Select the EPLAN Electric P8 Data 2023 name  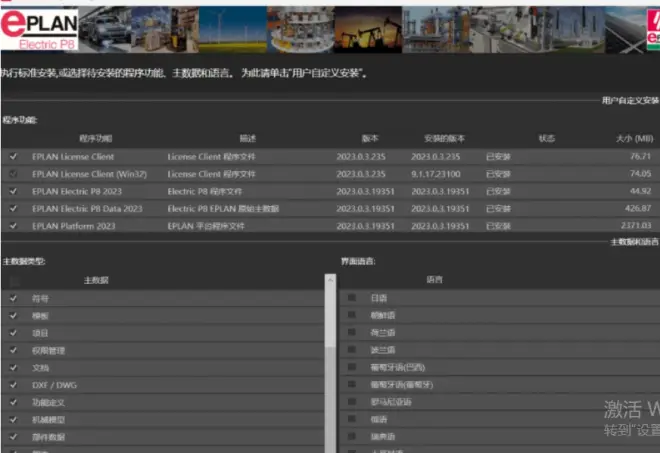(87, 208)
